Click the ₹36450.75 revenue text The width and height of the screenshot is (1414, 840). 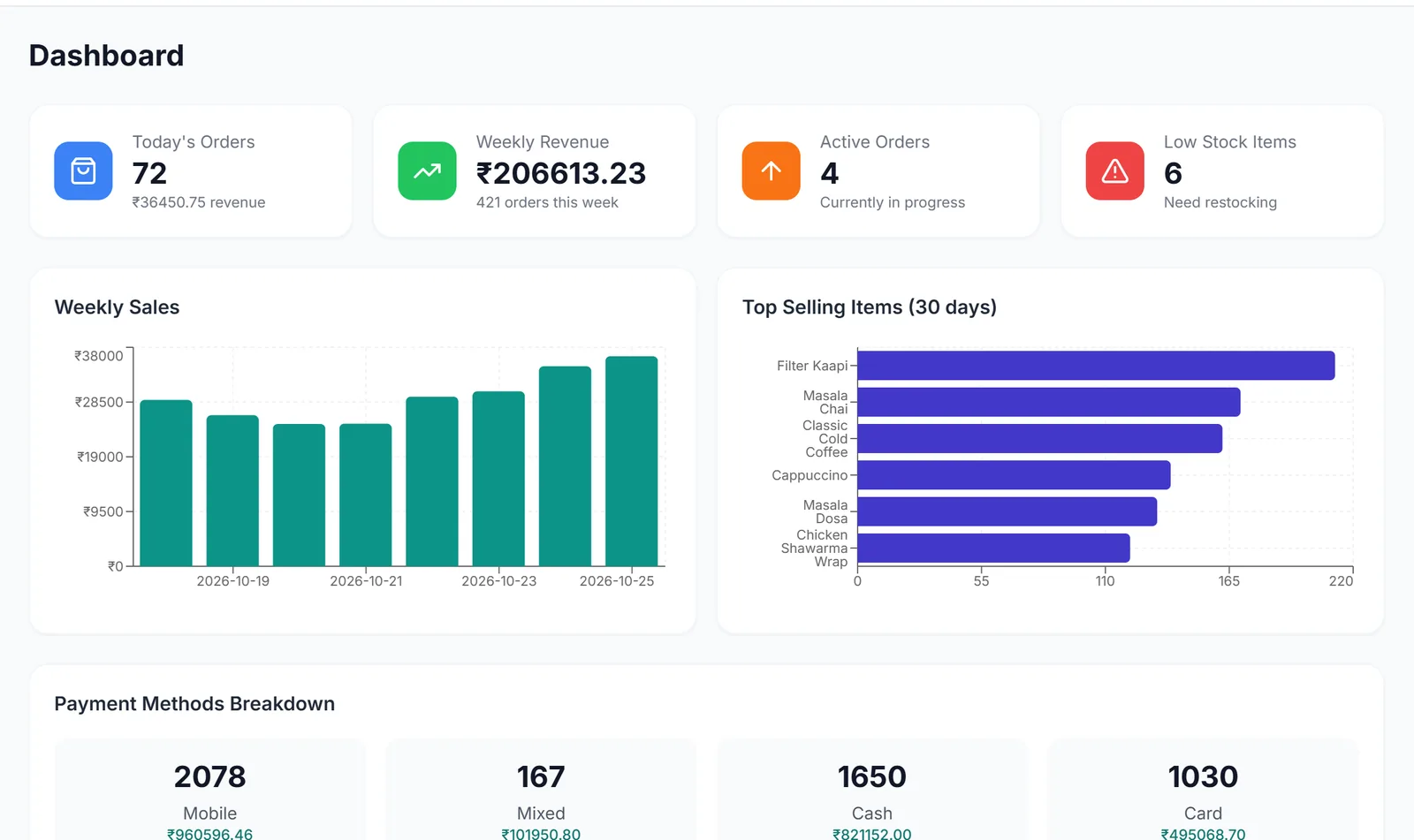click(199, 202)
